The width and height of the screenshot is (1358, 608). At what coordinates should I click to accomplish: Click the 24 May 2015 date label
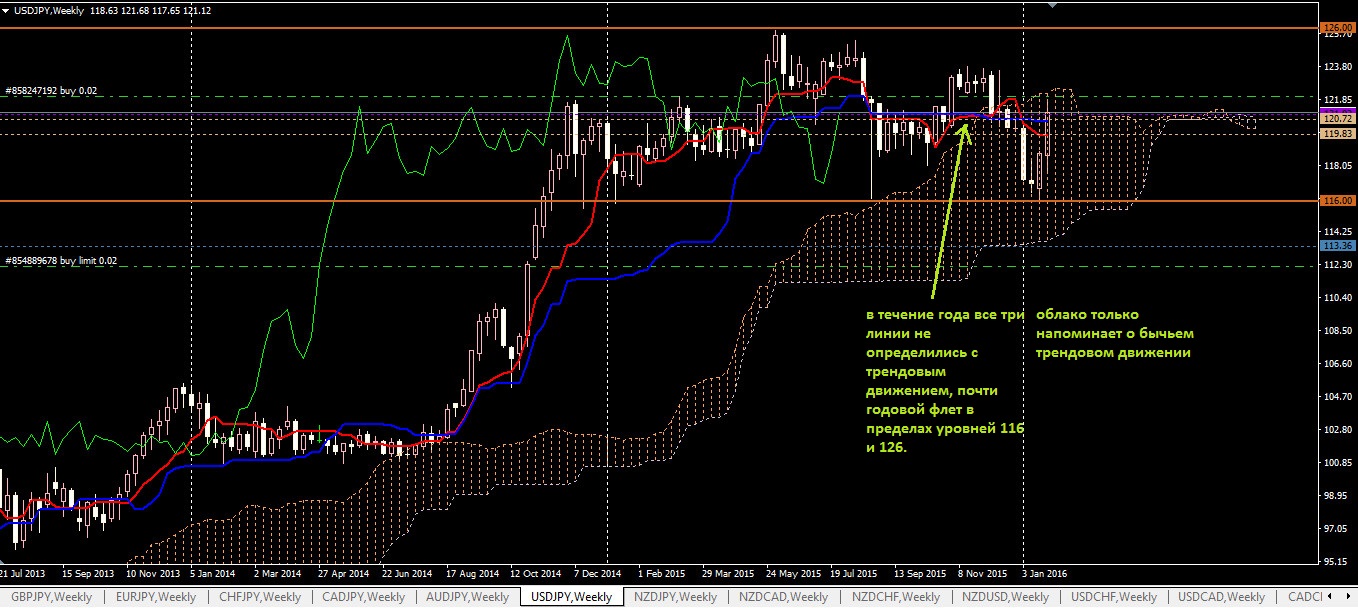793,575
